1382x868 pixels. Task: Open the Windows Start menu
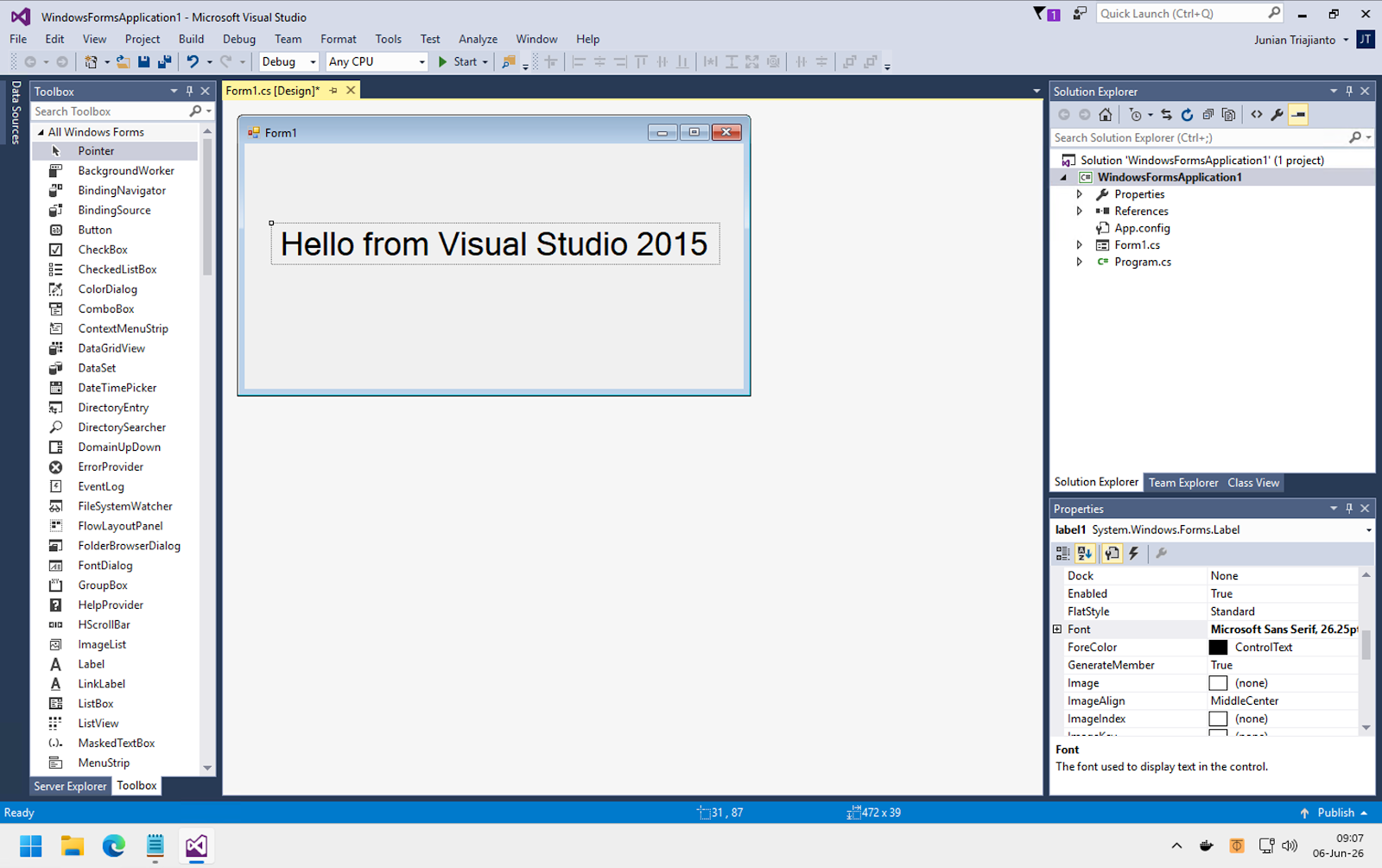point(31,846)
